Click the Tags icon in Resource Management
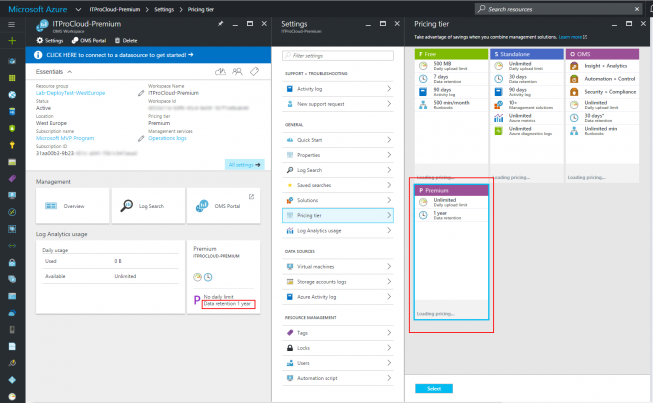Image resolution: width=653 pixels, height=403 pixels. coord(290,333)
